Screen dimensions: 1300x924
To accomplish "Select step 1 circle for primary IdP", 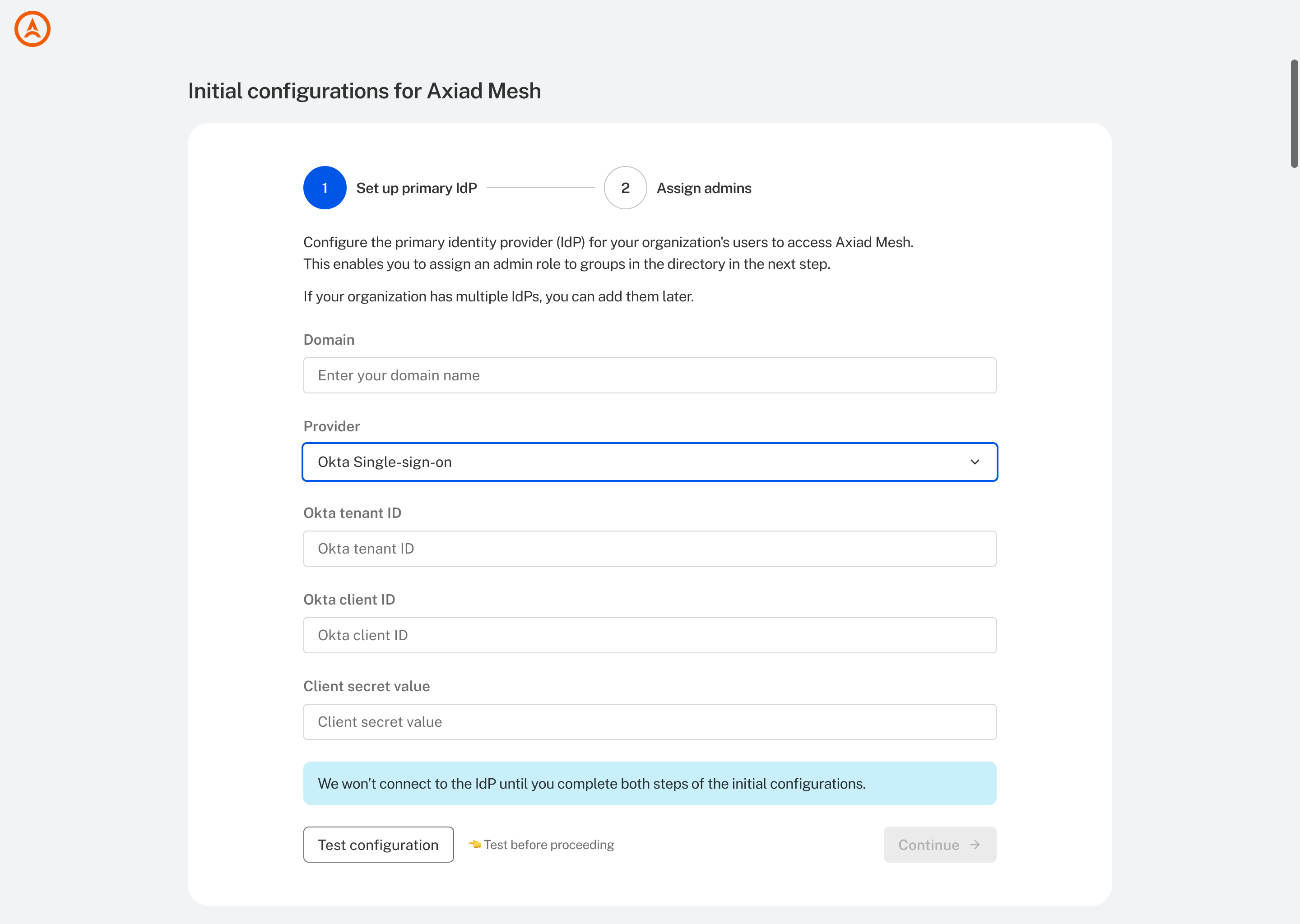I will click(325, 188).
